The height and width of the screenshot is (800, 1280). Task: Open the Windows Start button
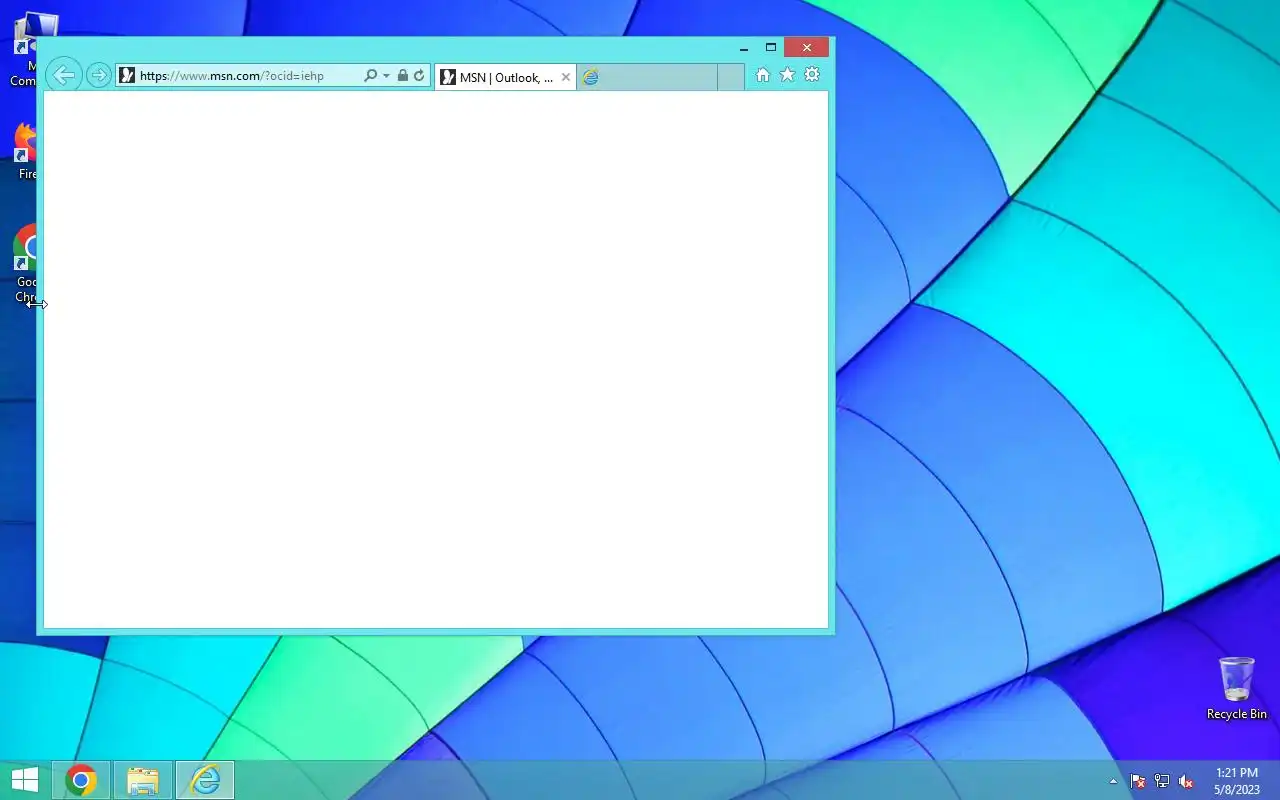(x=25, y=780)
